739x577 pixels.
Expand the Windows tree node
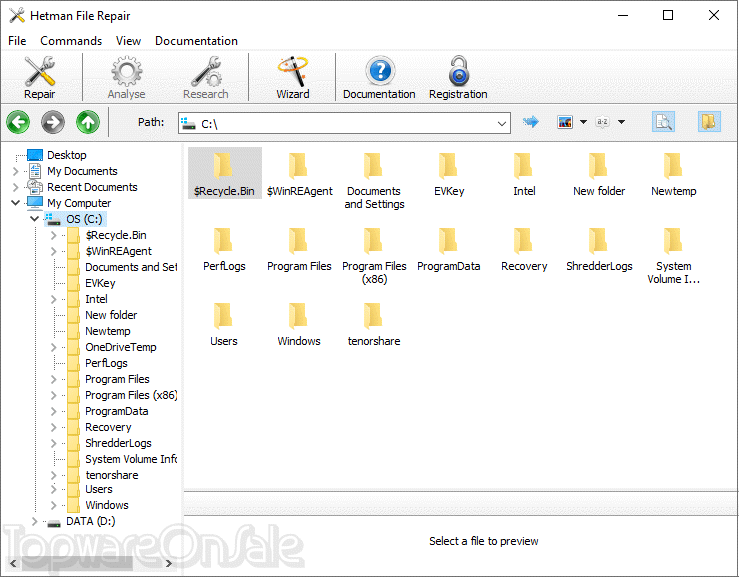tap(53, 505)
